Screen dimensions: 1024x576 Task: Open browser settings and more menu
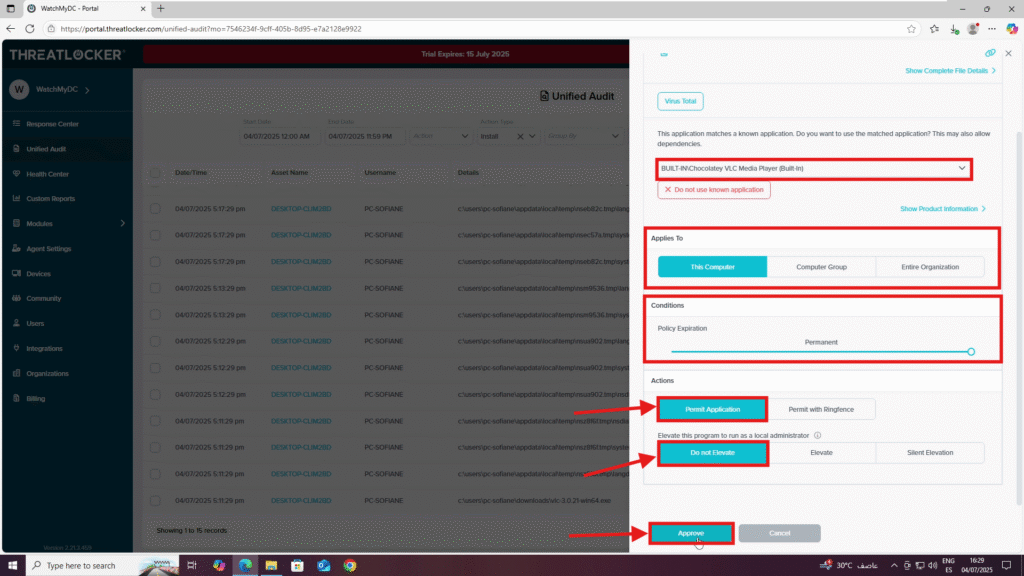pyautogui.click(x=992, y=29)
